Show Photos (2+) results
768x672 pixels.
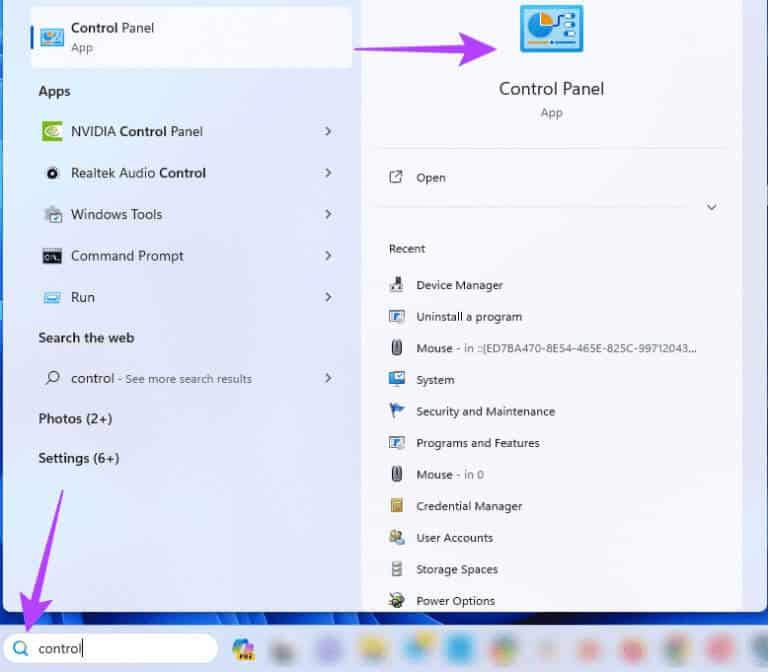tap(75, 418)
